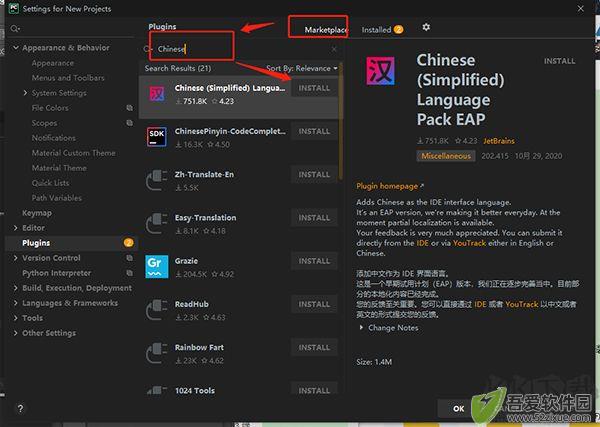
Task: Expand the Other Settings section
Action: pyautogui.click(x=16, y=333)
